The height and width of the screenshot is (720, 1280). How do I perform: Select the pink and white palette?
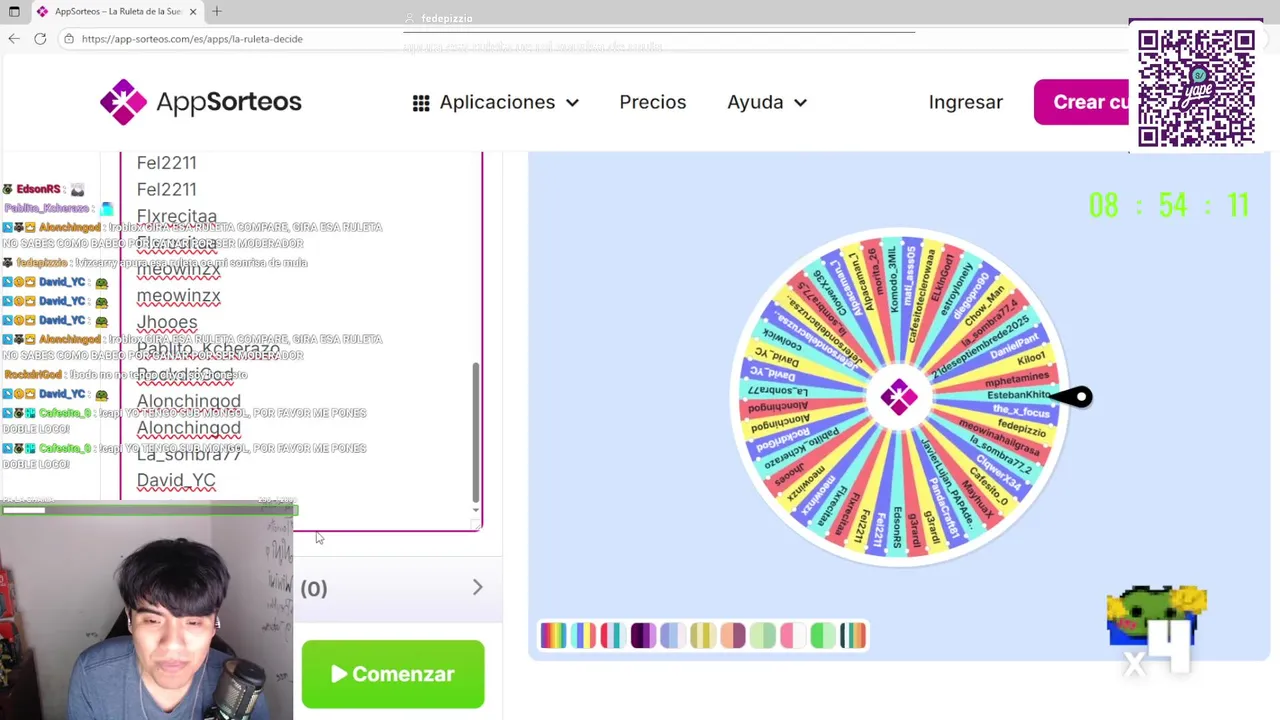(793, 635)
